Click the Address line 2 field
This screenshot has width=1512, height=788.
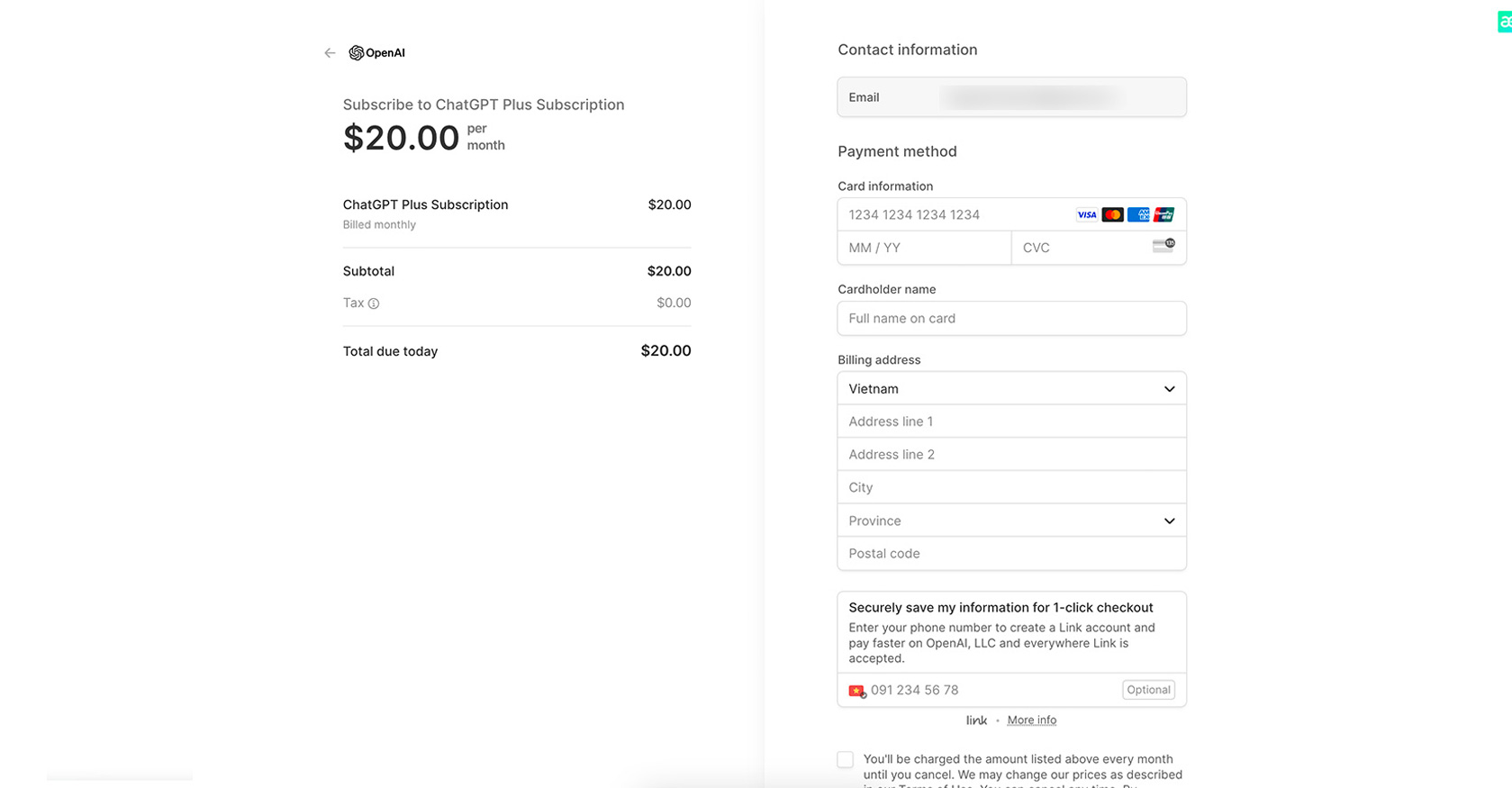(x=1011, y=455)
